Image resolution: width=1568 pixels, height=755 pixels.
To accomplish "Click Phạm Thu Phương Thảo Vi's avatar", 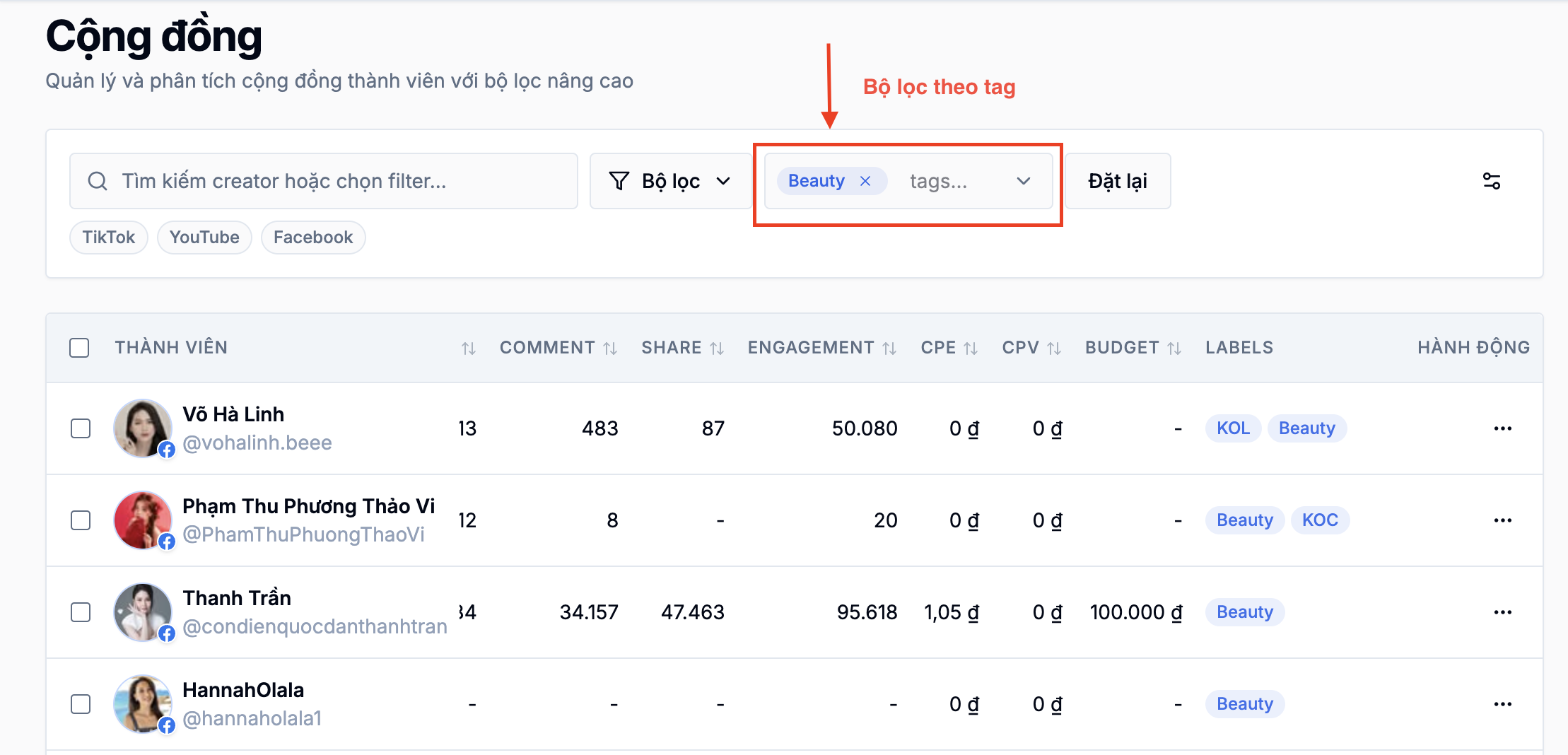I will coord(143,520).
